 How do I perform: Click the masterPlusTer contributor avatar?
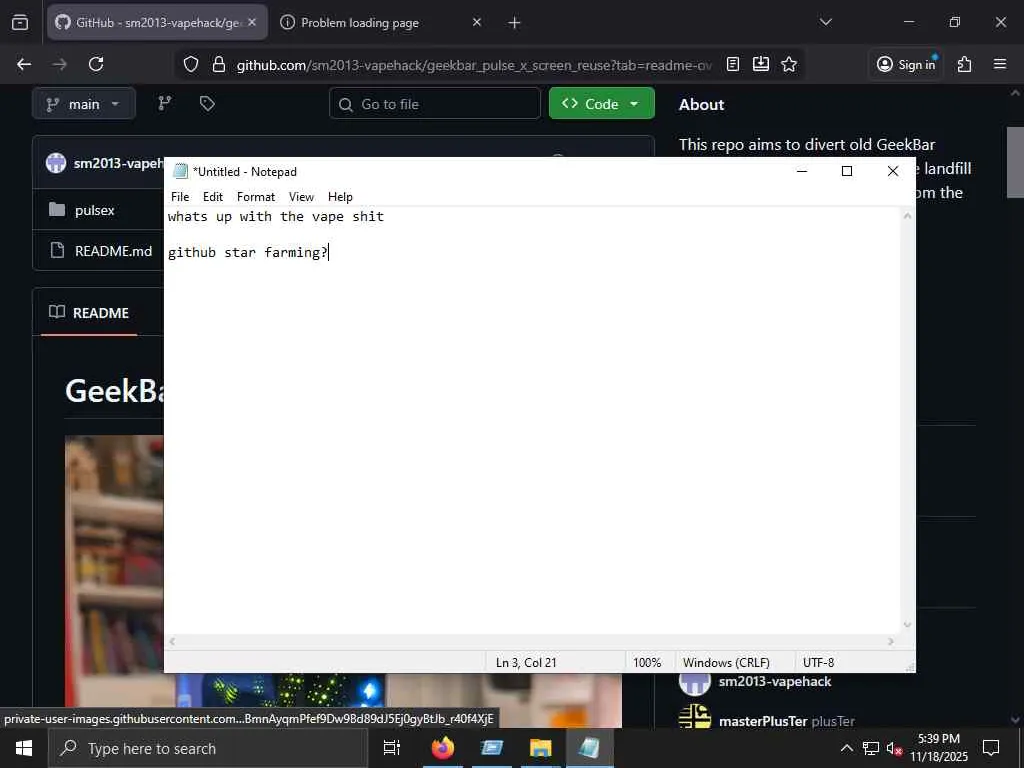695,716
